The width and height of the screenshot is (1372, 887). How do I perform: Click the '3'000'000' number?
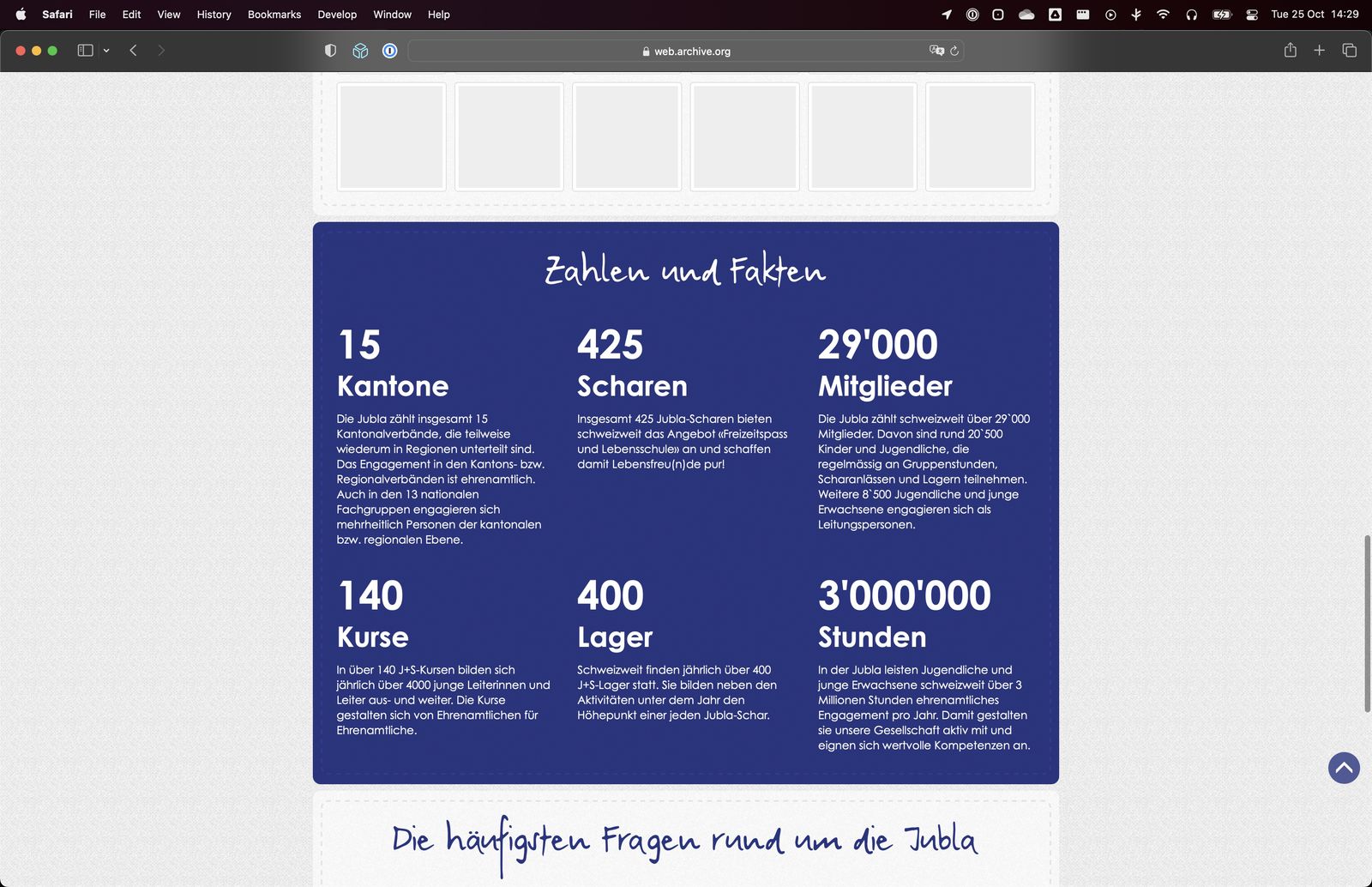[x=904, y=595]
